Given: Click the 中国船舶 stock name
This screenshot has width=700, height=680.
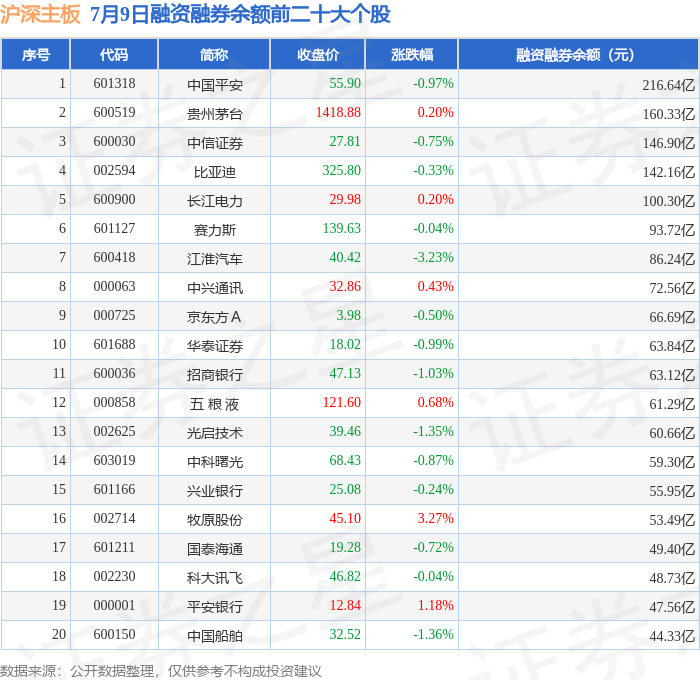Looking at the screenshot, I should click(215, 636).
